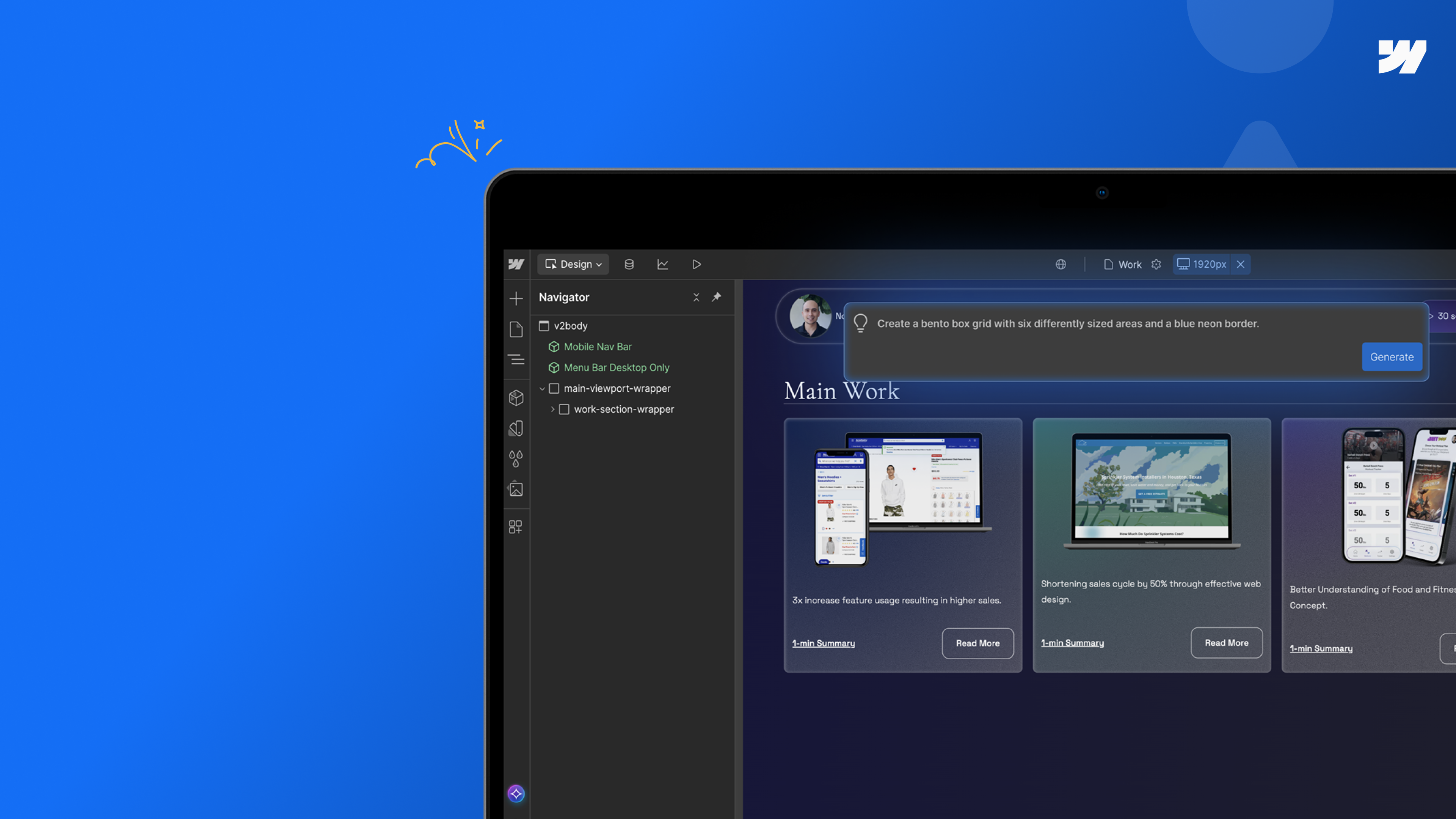Click the Generate button

[1392, 357]
